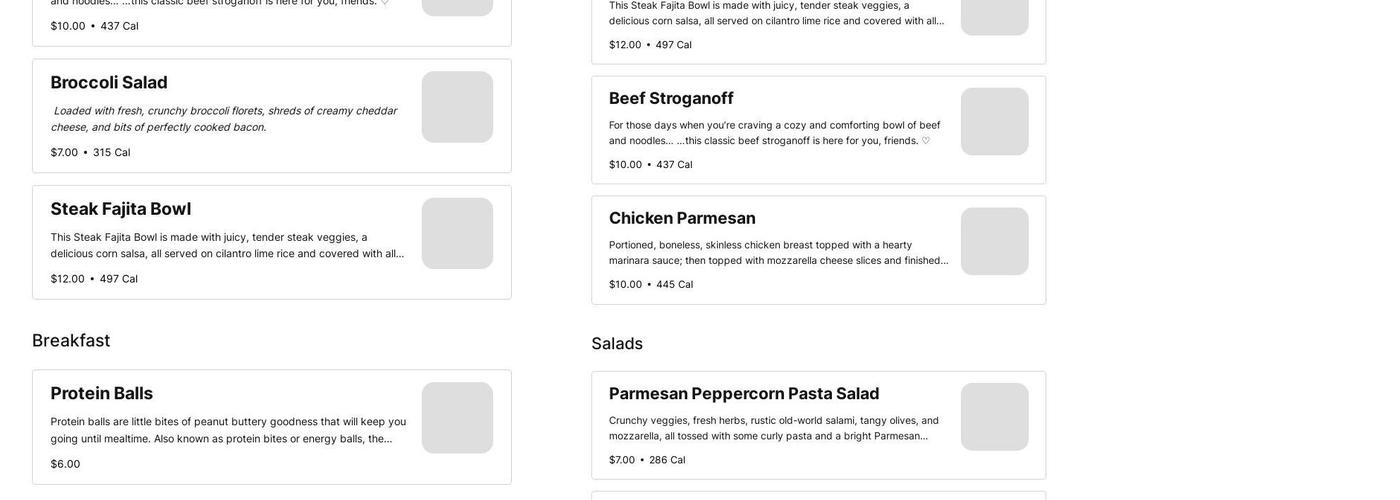Select the Broccoli Salad italic description text
This screenshot has height=500, width=1400.
224,119
